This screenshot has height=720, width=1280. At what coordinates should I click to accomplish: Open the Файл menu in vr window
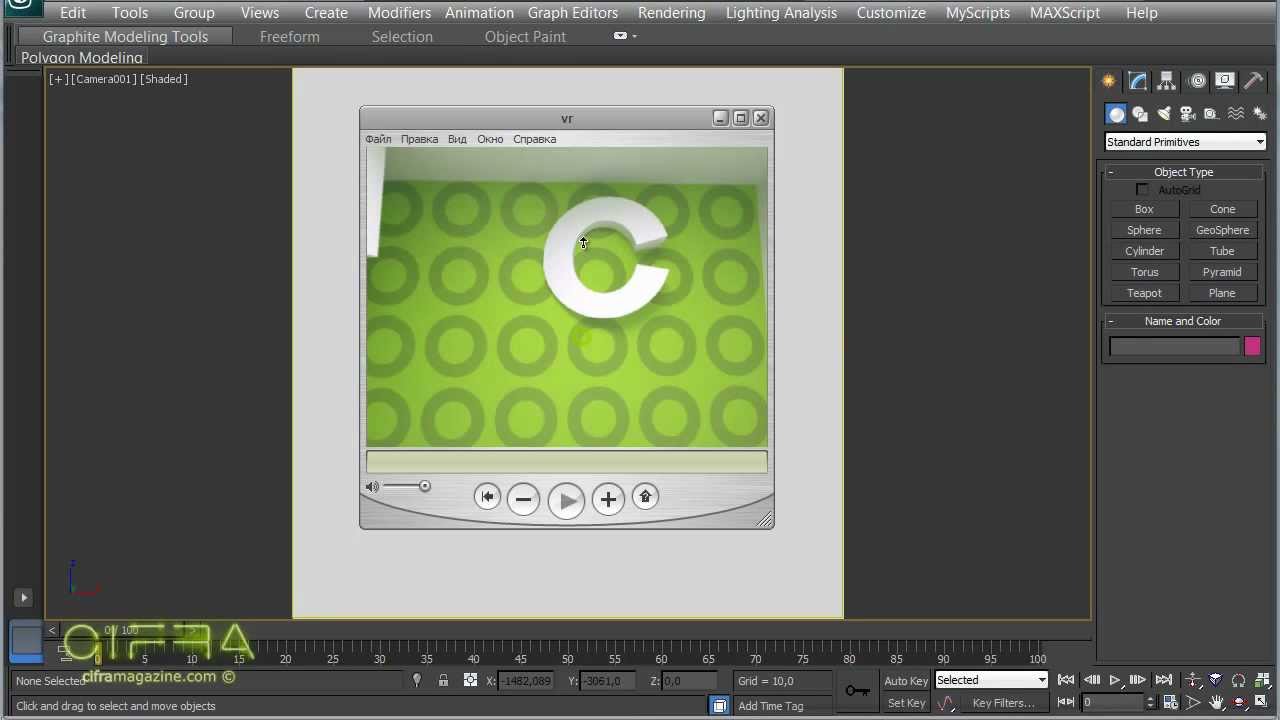(378, 139)
